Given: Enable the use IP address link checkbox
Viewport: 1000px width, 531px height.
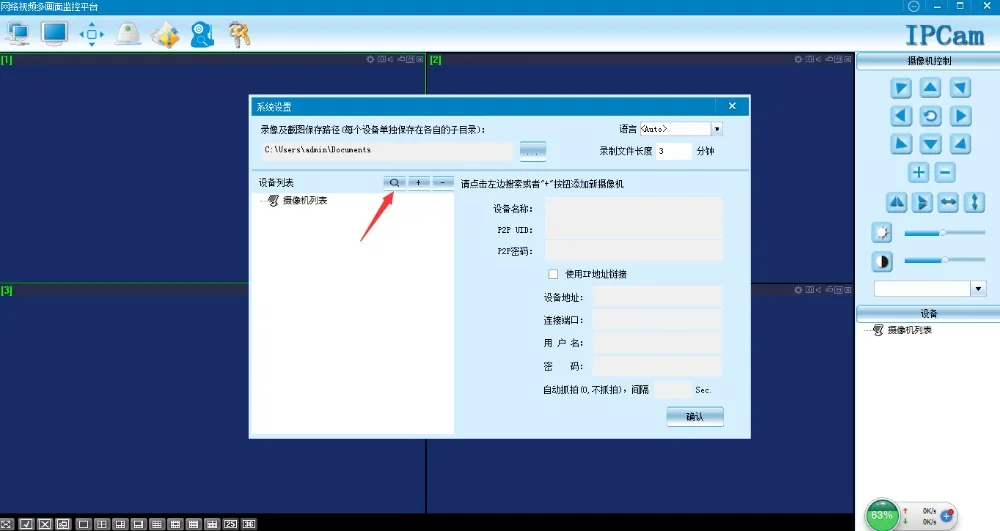Looking at the screenshot, I should pos(553,274).
